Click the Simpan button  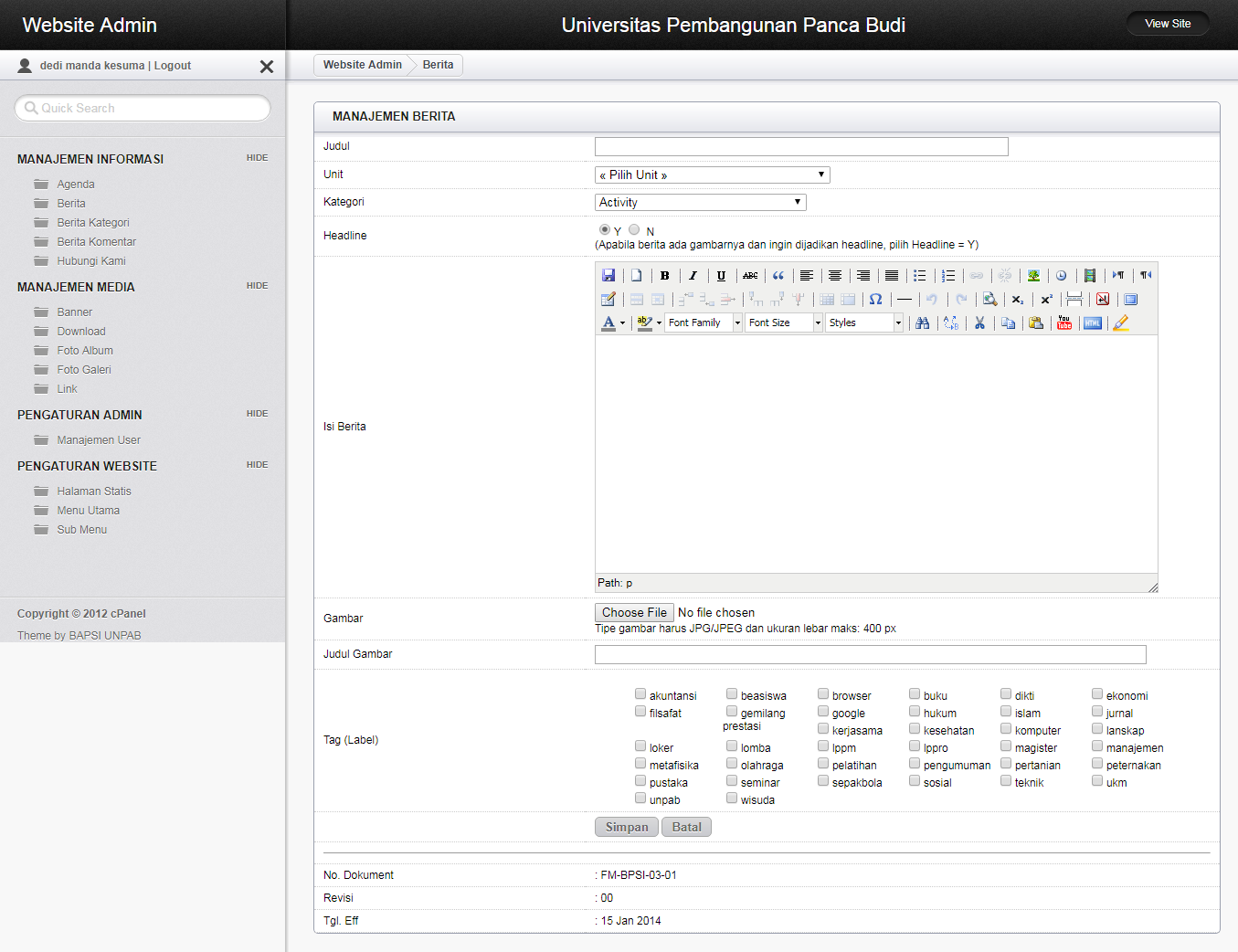(626, 827)
